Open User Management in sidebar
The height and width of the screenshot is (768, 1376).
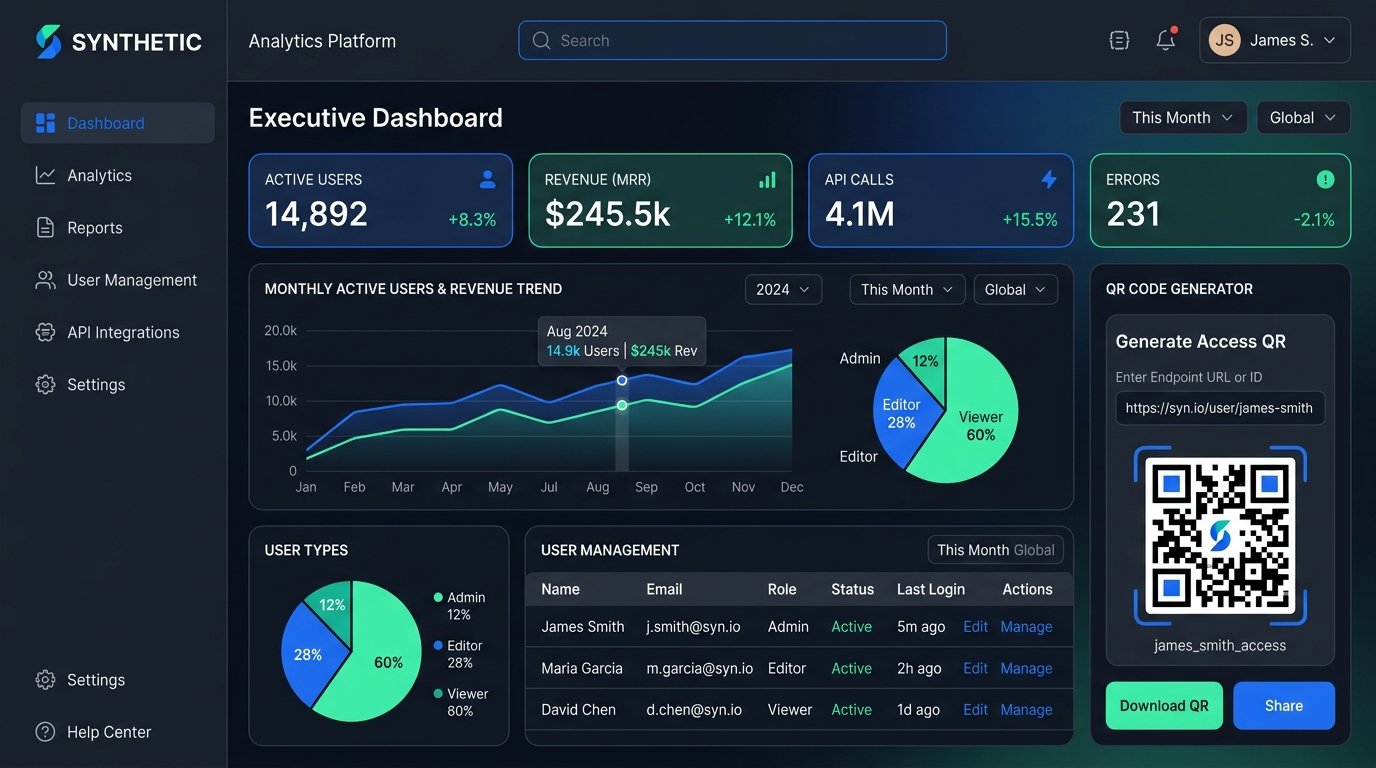117,280
